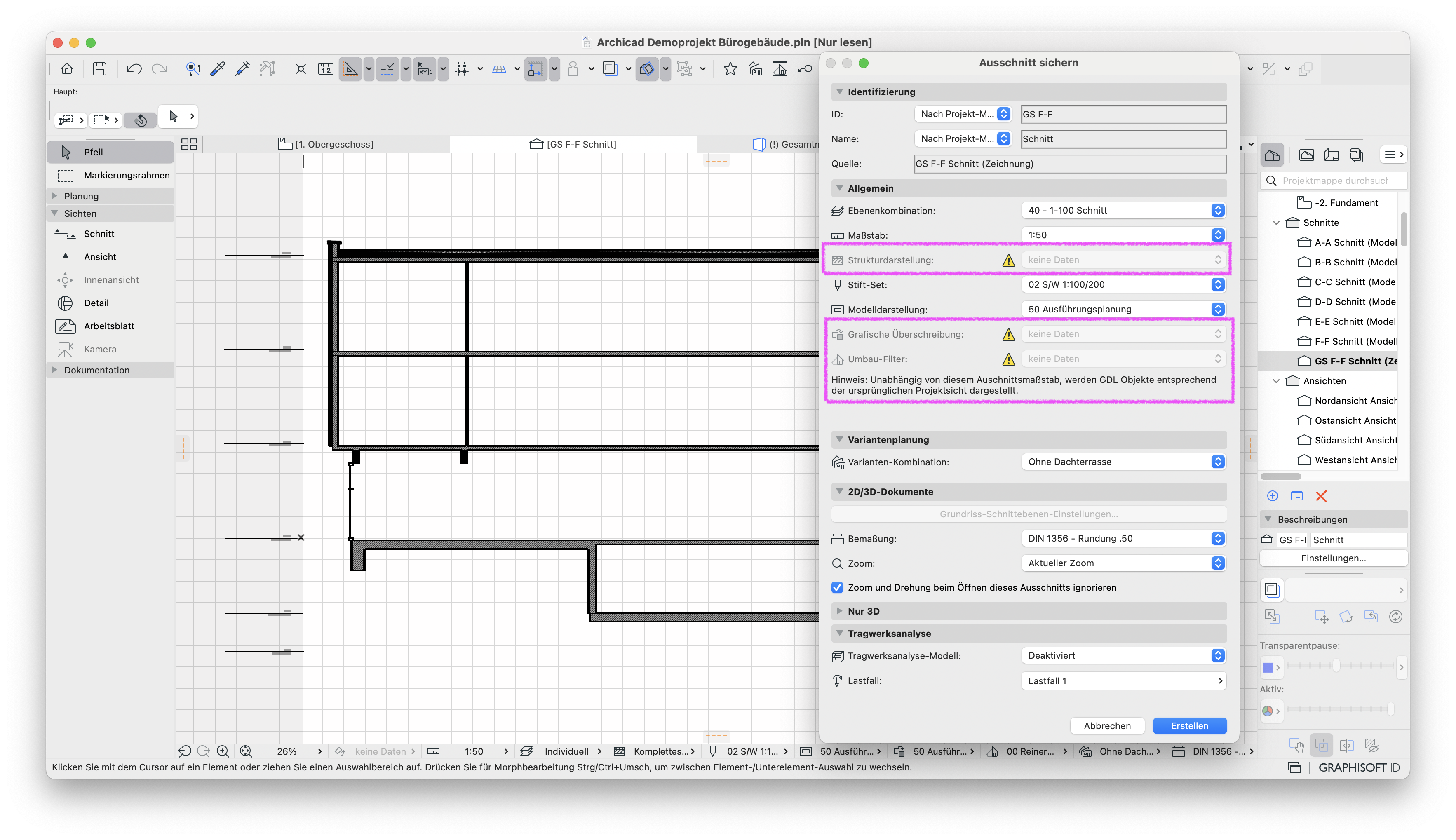This screenshot has width=1456, height=840.
Task: Click the Redo arrow icon
Action: [159, 69]
